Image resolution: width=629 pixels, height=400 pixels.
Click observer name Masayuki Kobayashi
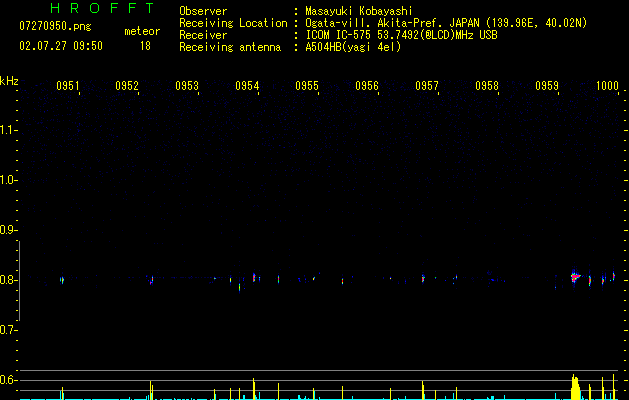[x=359, y=11]
